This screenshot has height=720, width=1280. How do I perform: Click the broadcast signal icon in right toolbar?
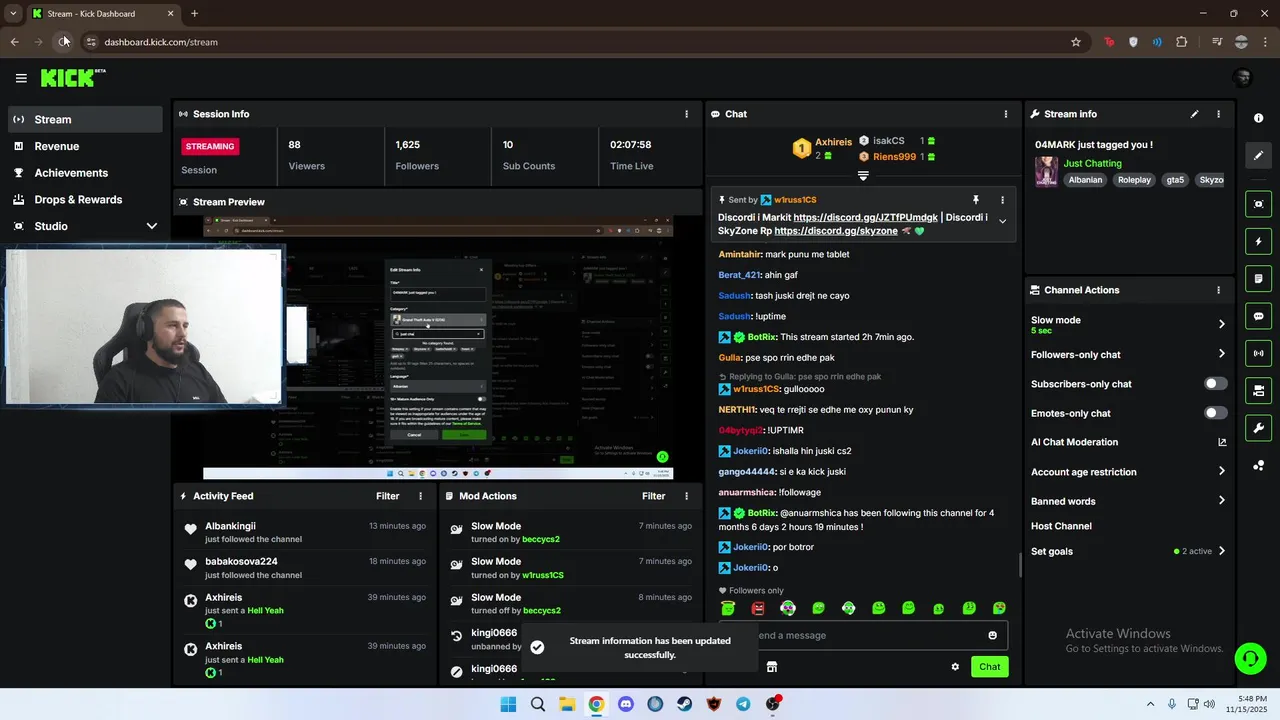point(1258,353)
